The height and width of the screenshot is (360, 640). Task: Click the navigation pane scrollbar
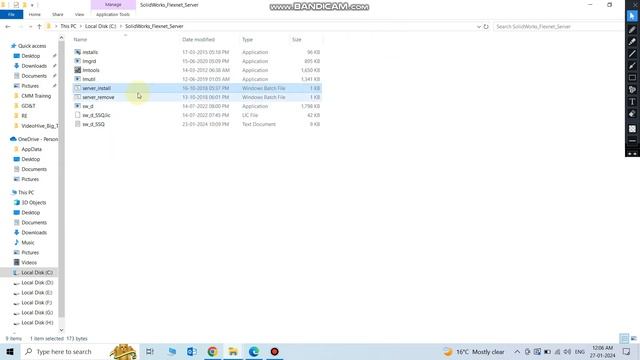click(x=61, y=180)
